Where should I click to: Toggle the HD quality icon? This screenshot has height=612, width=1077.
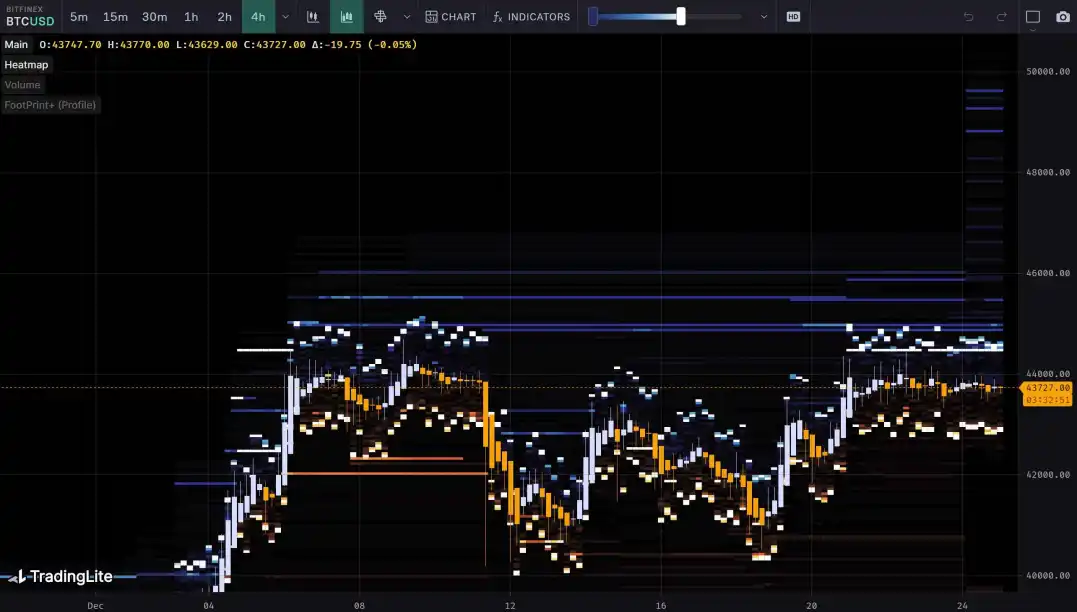coord(793,17)
